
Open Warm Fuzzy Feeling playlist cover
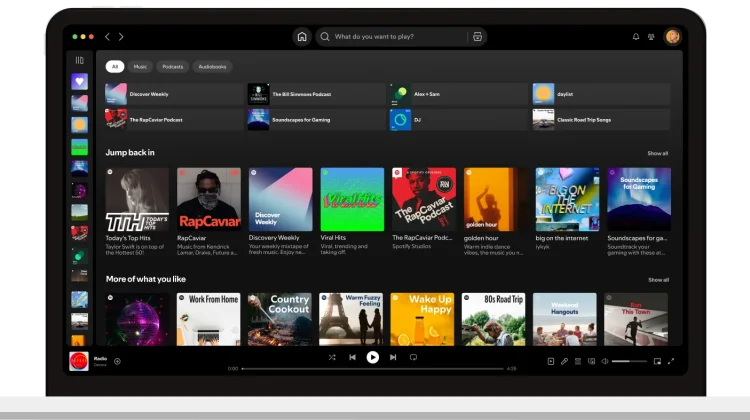(x=351, y=319)
